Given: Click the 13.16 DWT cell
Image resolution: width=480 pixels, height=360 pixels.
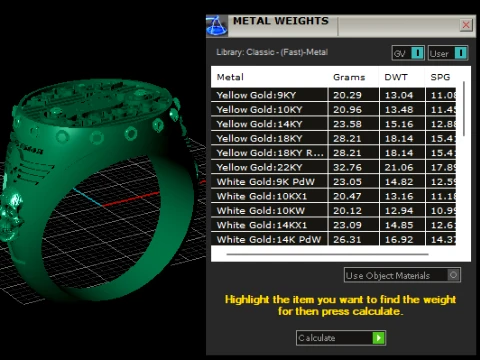Looking at the screenshot, I should [402, 196].
